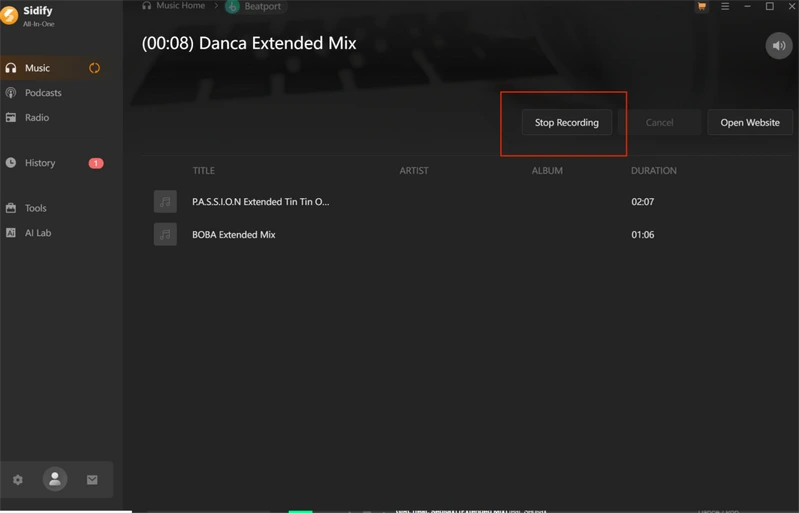799x513 pixels.
Task: Open the user account avatar
Action: [55, 479]
